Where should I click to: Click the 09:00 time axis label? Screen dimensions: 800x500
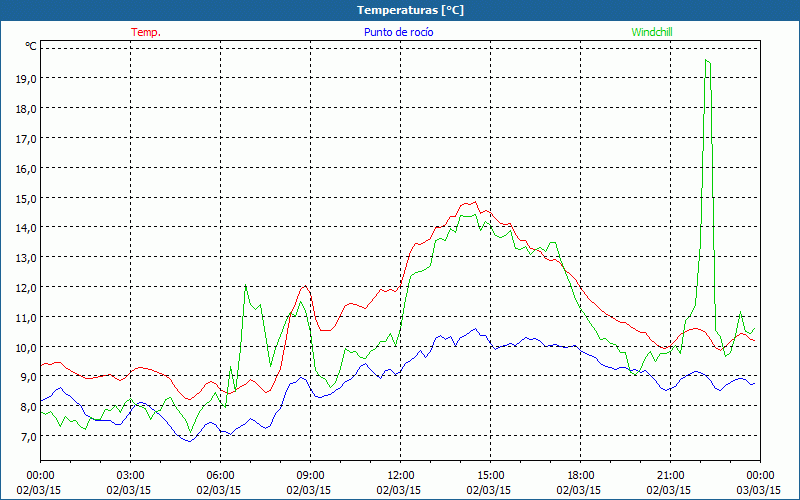pyautogui.click(x=310, y=476)
